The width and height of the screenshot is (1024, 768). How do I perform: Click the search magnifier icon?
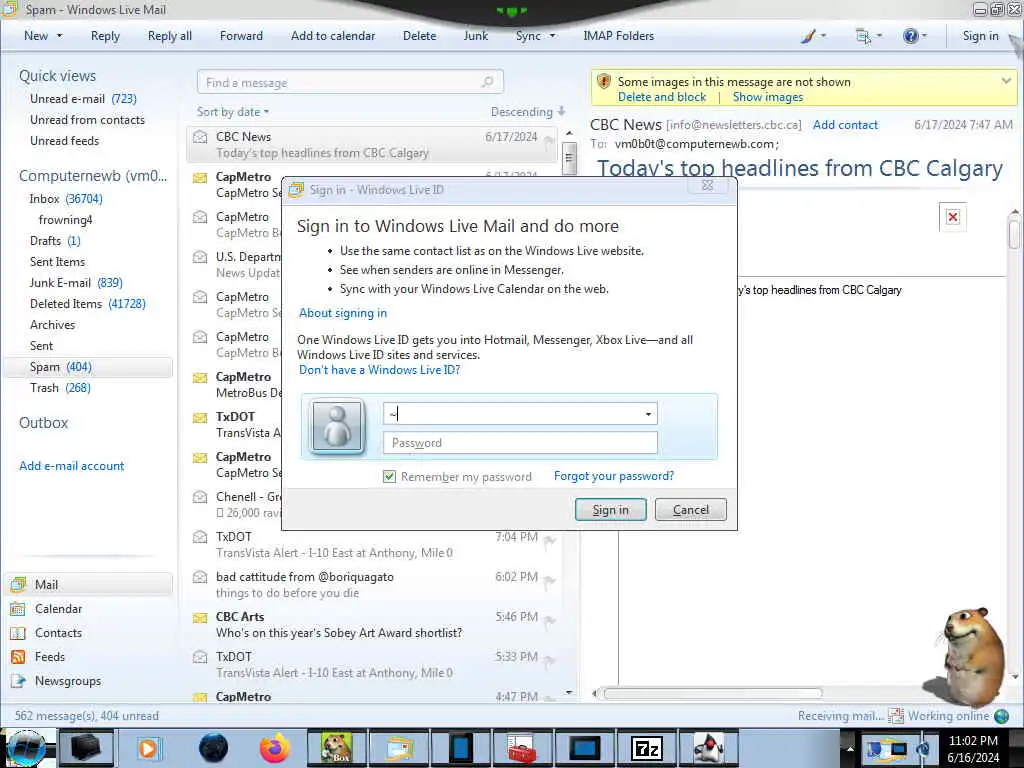coord(487,82)
